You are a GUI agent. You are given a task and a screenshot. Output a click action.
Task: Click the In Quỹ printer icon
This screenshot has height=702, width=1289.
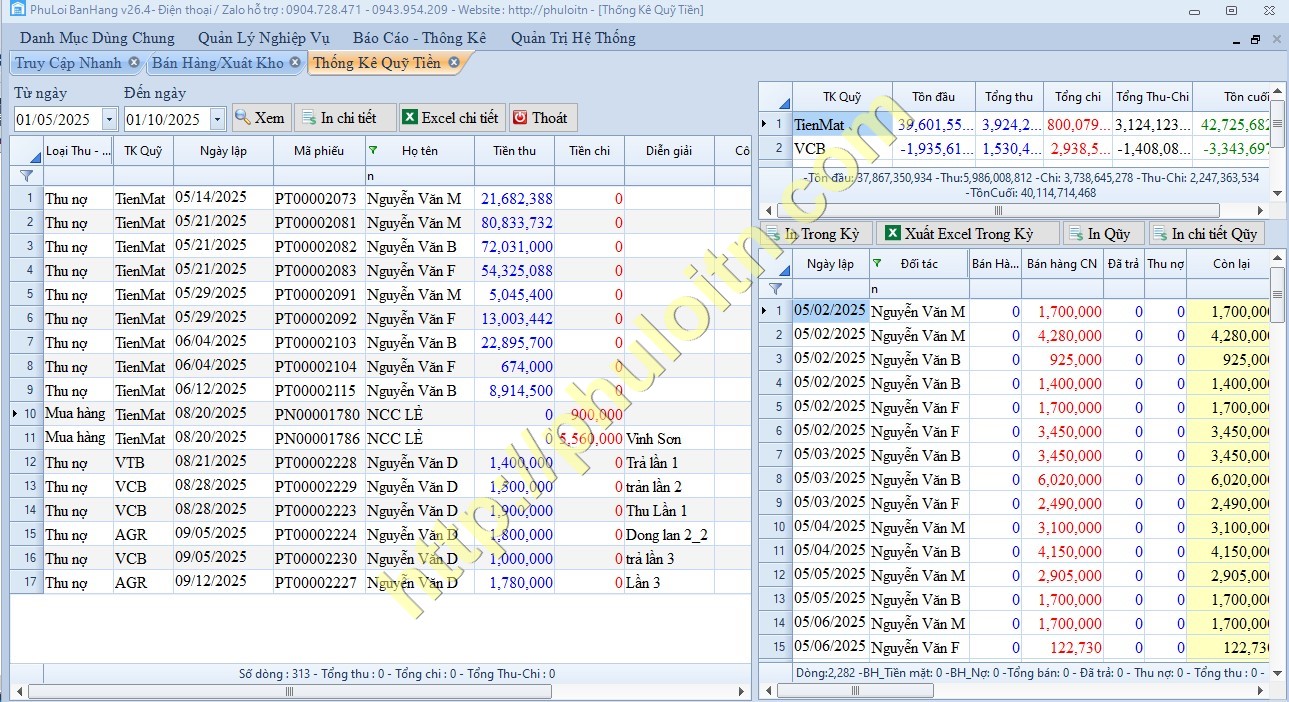tap(1076, 234)
